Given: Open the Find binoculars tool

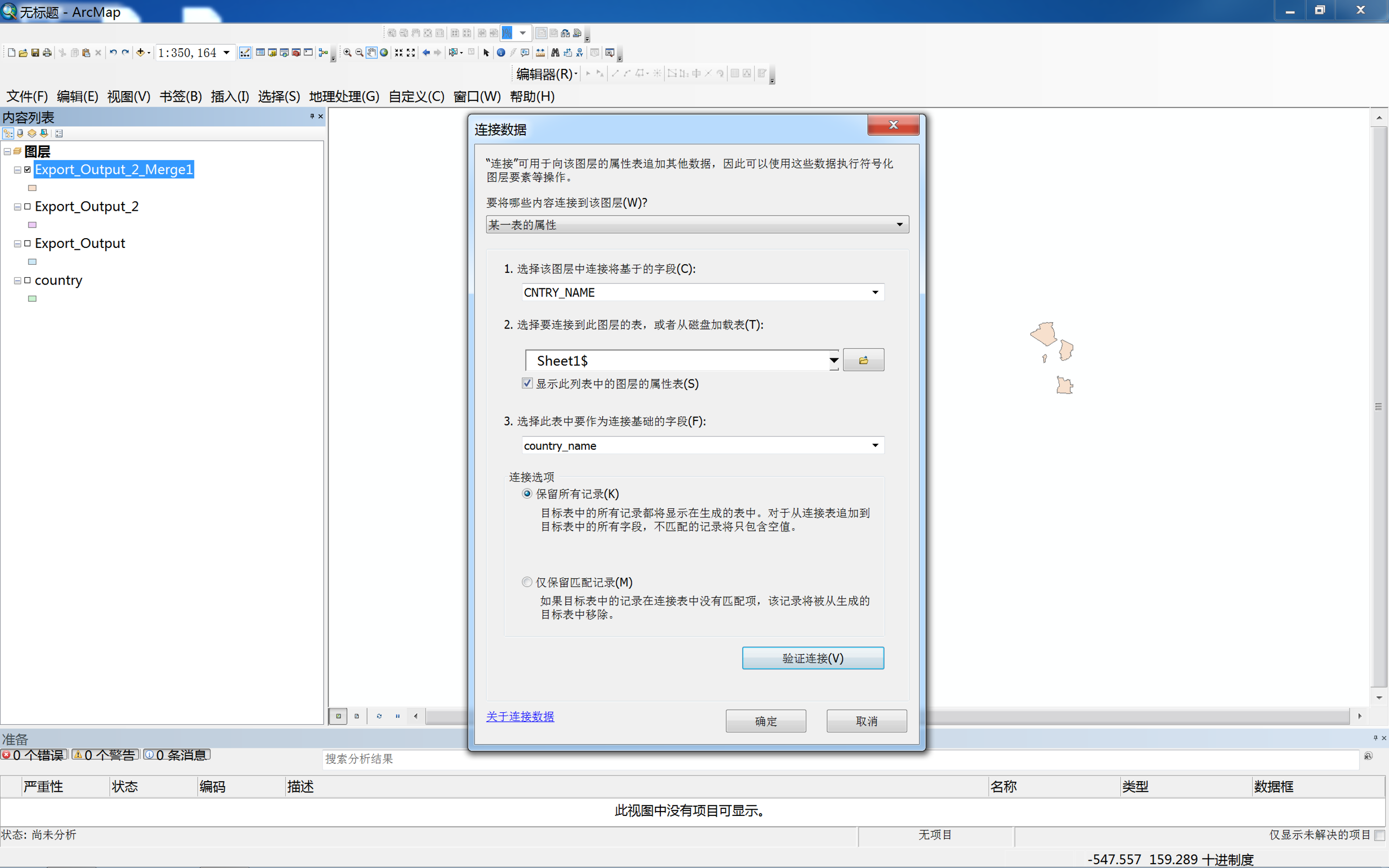Looking at the screenshot, I should click(x=555, y=53).
